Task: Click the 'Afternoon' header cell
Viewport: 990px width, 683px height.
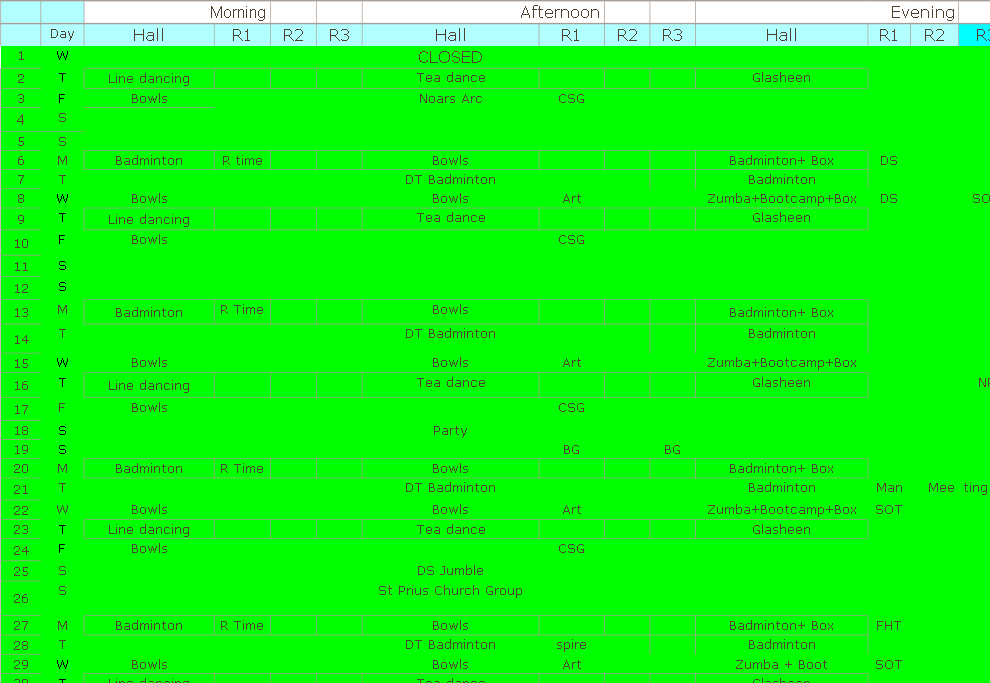Action: click(484, 12)
